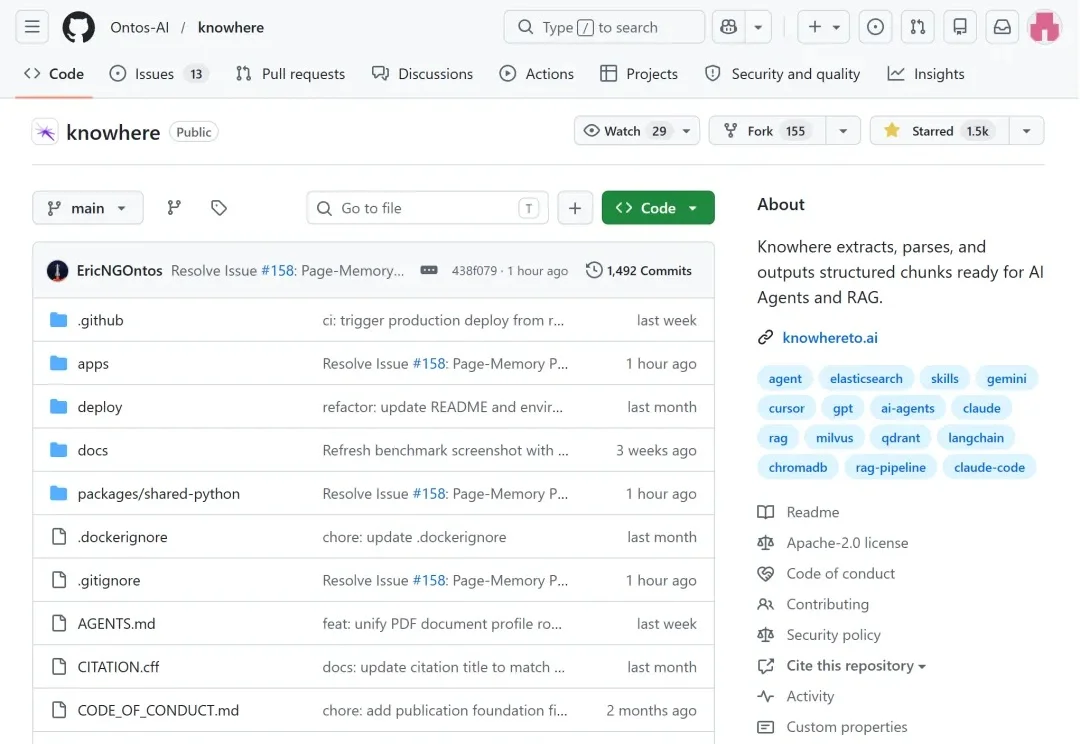The width and height of the screenshot is (1080, 744).
Task: Open the global pull requests icon
Action: (917, 28)
